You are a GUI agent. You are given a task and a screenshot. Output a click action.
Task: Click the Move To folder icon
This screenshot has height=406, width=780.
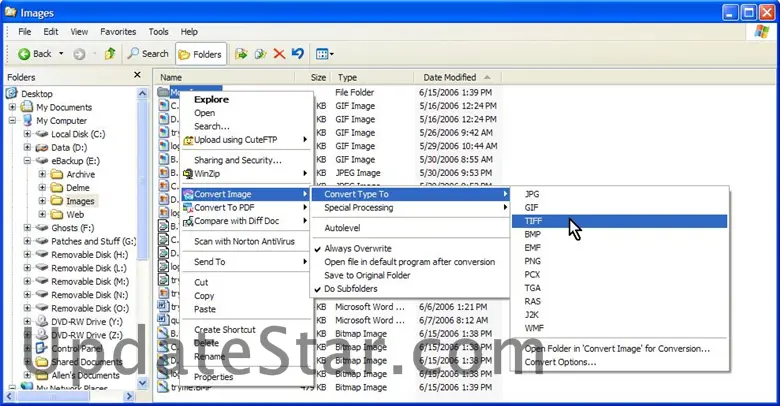click(x=241, y=54)
